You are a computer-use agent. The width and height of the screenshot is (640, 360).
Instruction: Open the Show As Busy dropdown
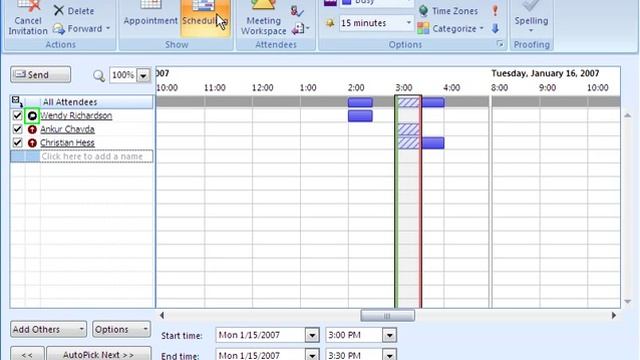(409, 2)
